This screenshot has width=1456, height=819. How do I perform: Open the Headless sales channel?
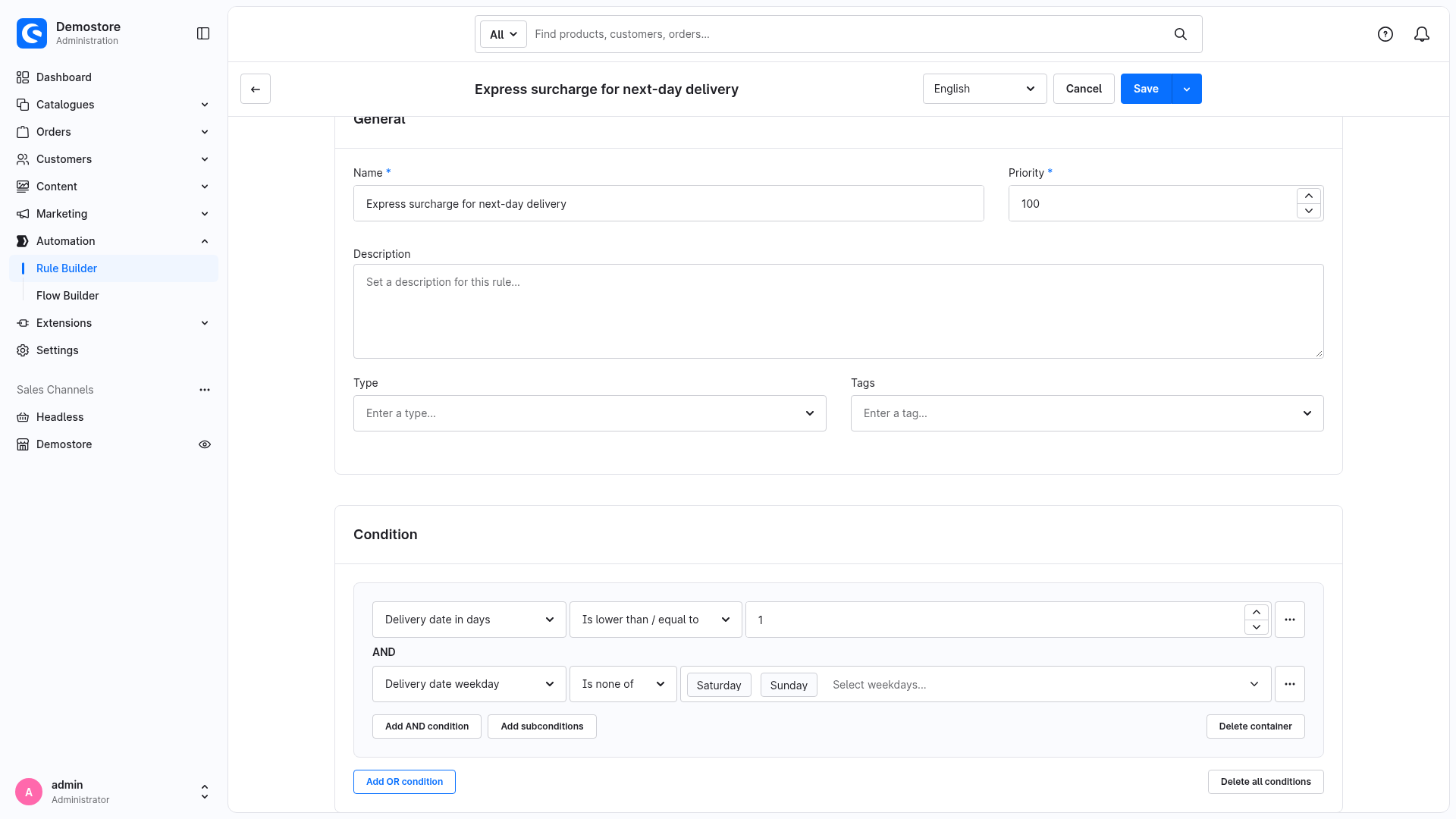pos(114,417)
